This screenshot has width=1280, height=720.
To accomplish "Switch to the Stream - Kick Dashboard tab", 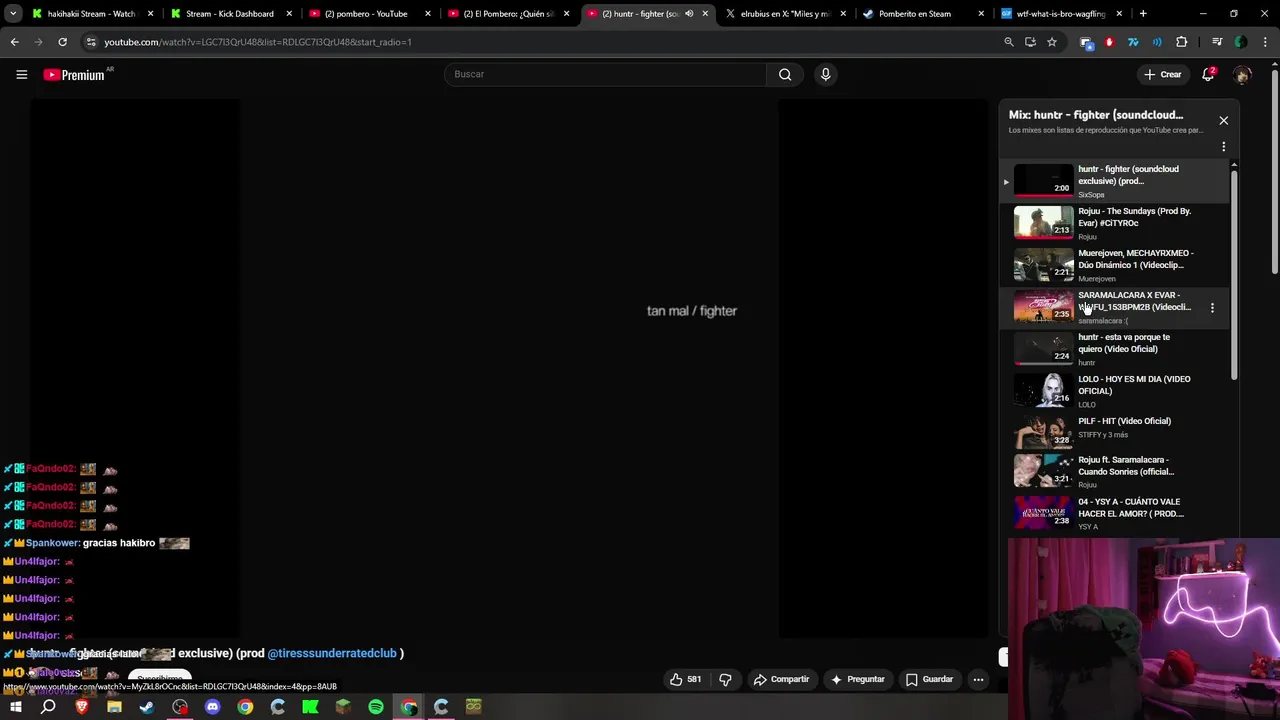I will [229, 14].
